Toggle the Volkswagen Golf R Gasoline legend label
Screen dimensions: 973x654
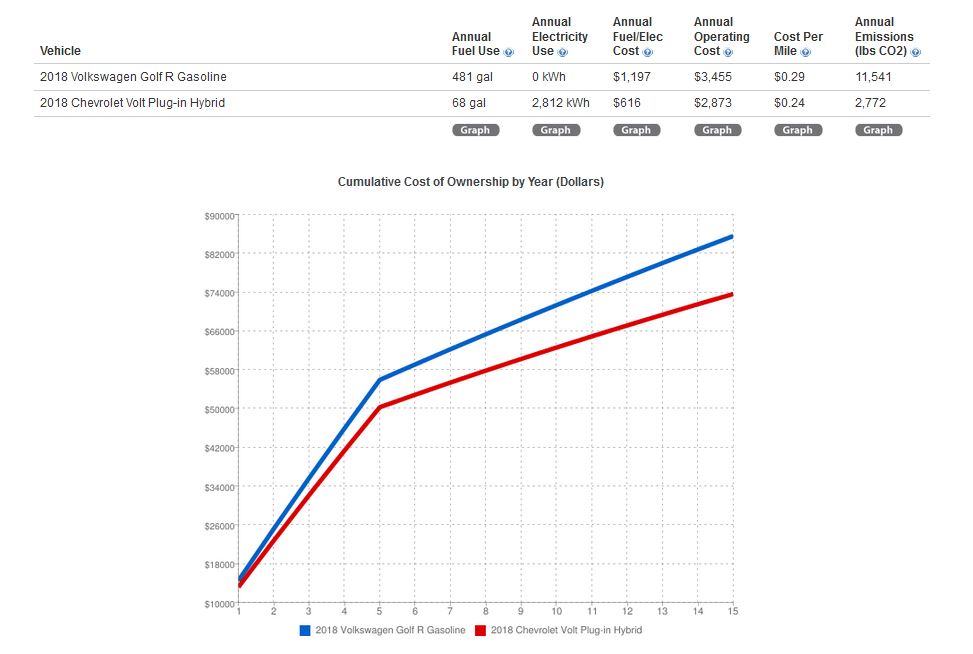tap(390, 631)
